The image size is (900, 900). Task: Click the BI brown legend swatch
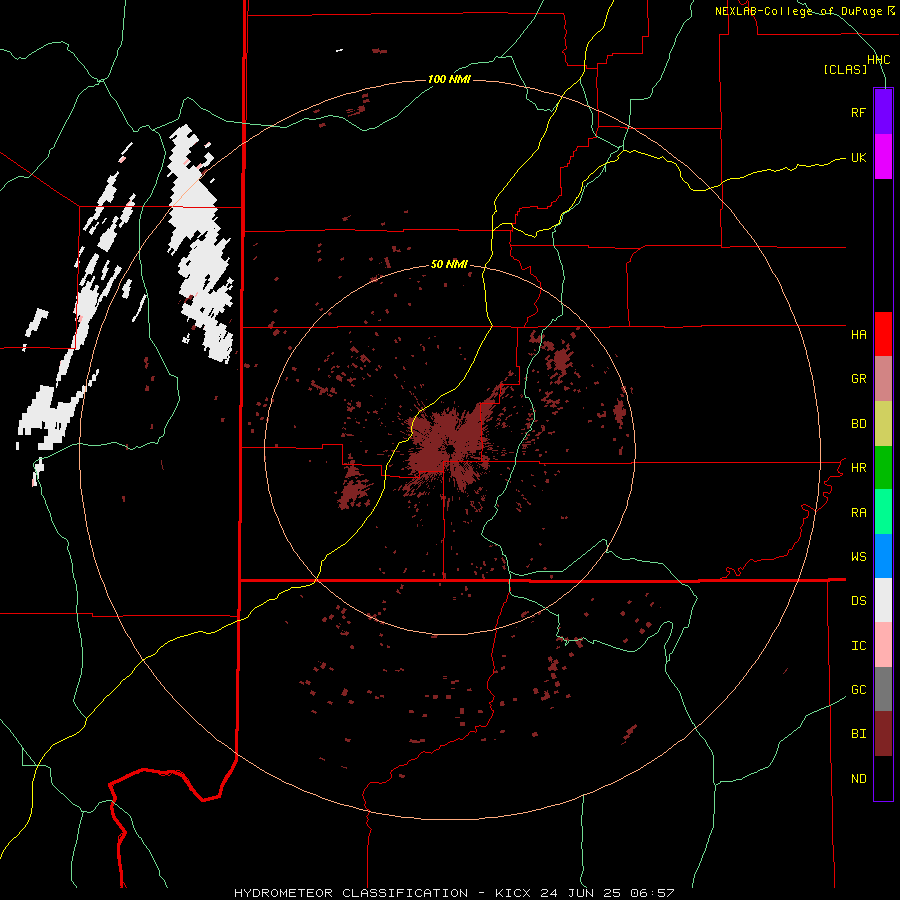pyautogui.click(x=883, y=734)
